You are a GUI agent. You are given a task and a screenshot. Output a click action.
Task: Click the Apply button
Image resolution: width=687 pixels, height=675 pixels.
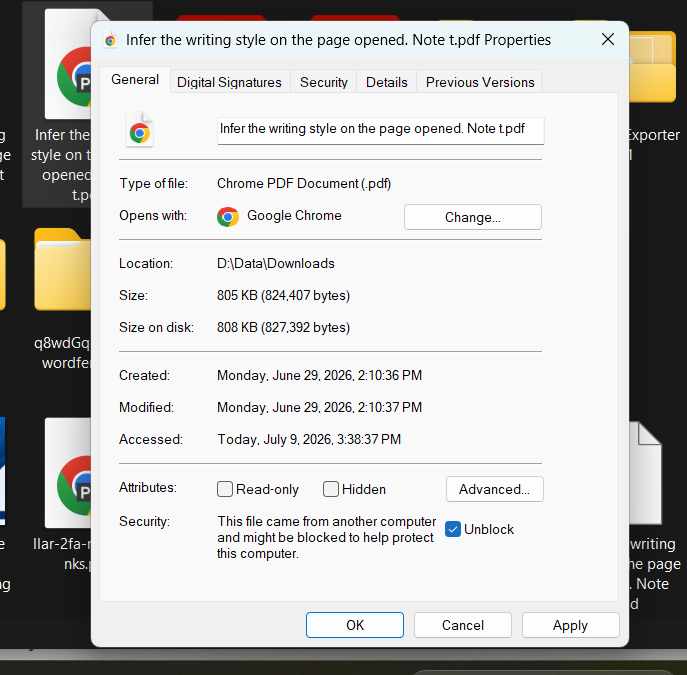[570, 625]
